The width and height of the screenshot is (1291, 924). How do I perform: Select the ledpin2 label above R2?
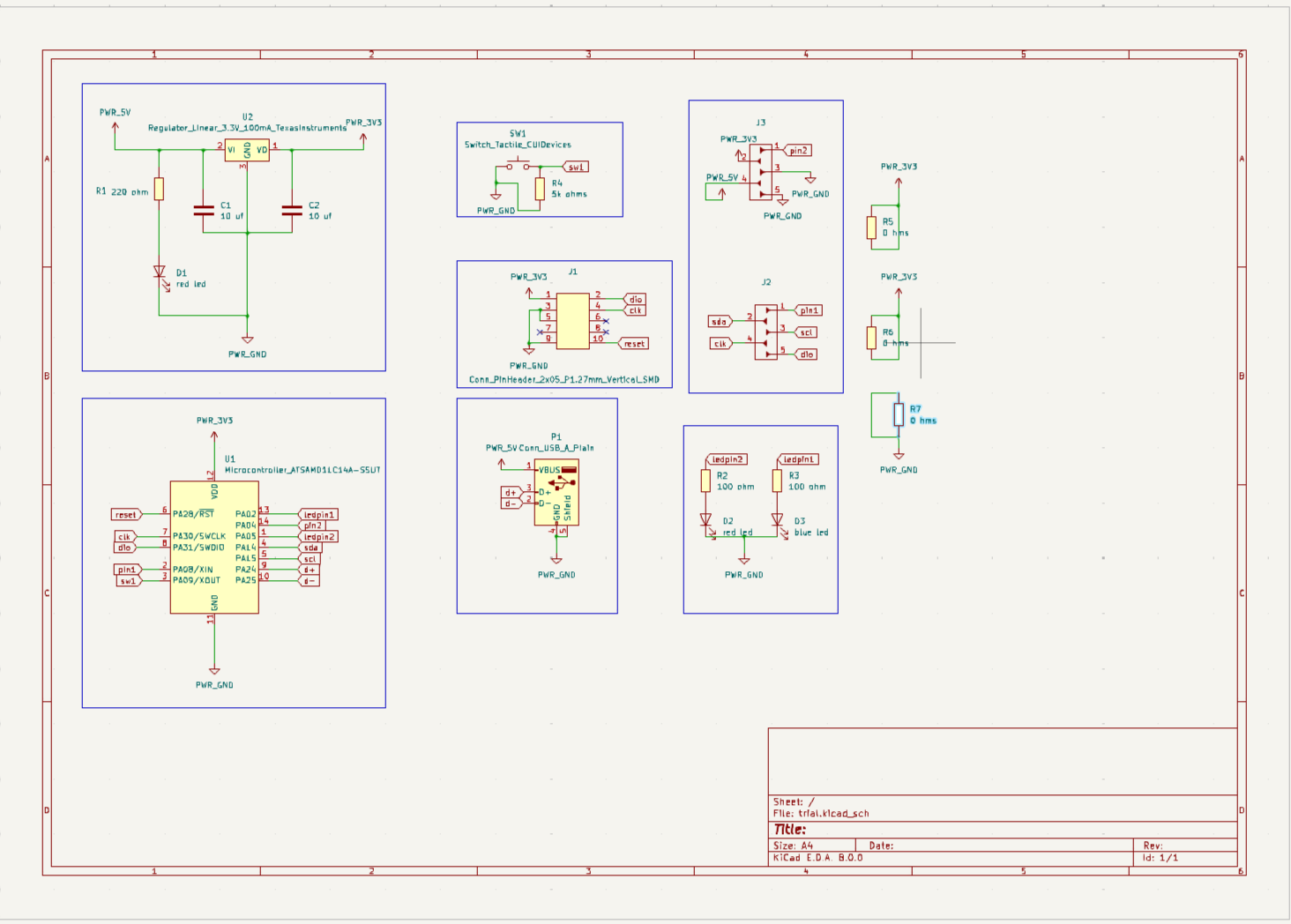click(x=727, y=458)
